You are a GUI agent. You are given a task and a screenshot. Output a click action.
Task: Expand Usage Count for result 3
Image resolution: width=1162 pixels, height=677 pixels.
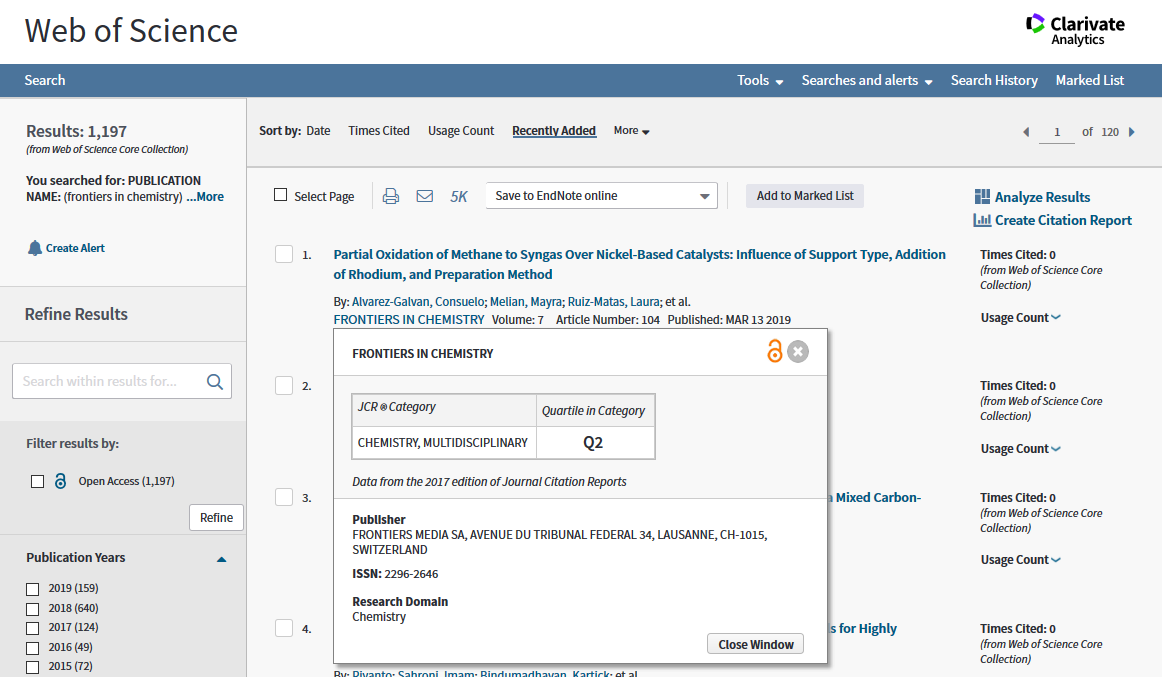(x=1020, y=560)
